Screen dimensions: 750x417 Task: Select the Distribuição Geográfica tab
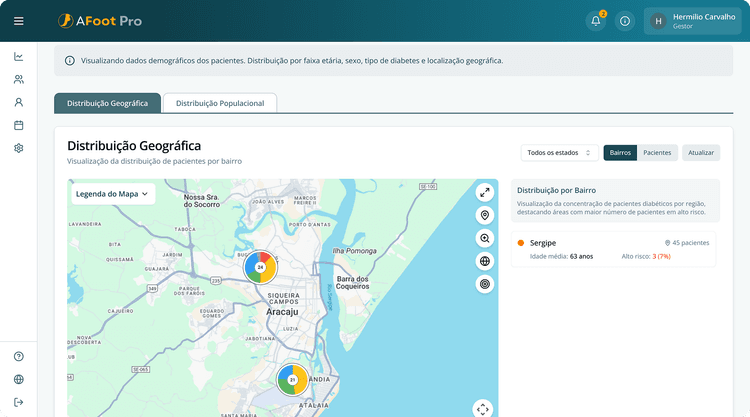point(107,103)
